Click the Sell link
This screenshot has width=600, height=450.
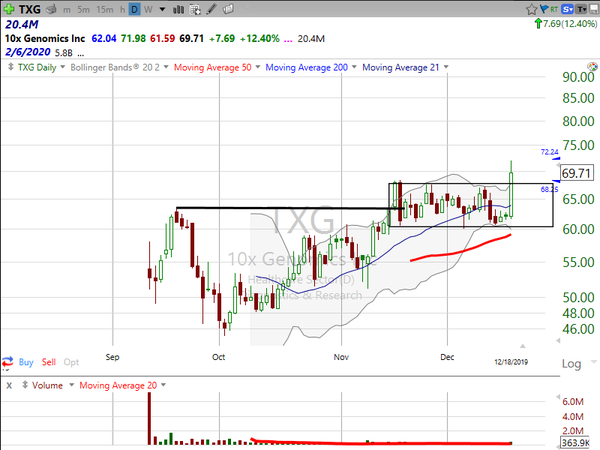point(49,362)
